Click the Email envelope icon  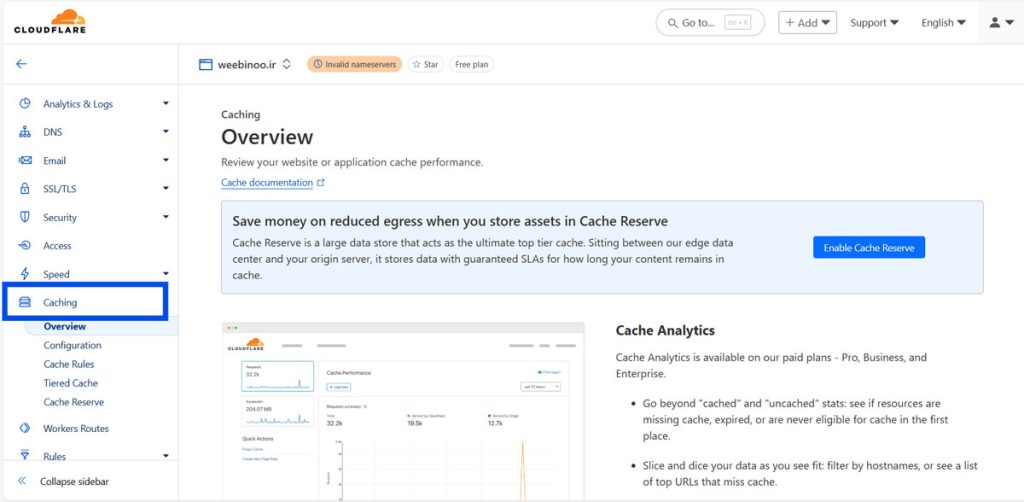(25, 160)
